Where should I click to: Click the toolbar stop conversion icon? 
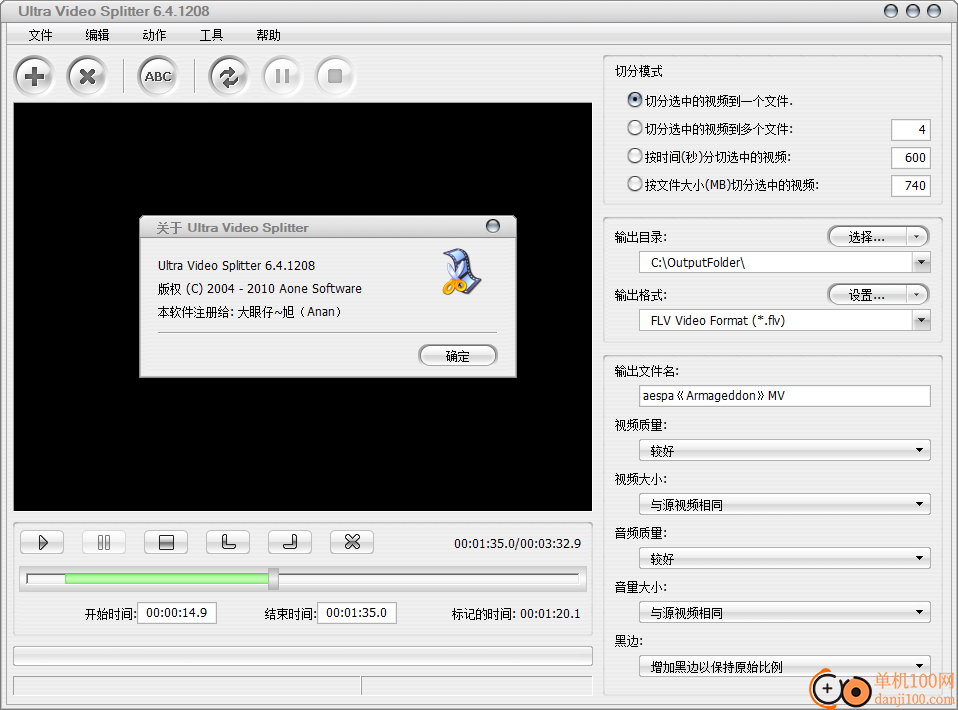tap(335, 76)
